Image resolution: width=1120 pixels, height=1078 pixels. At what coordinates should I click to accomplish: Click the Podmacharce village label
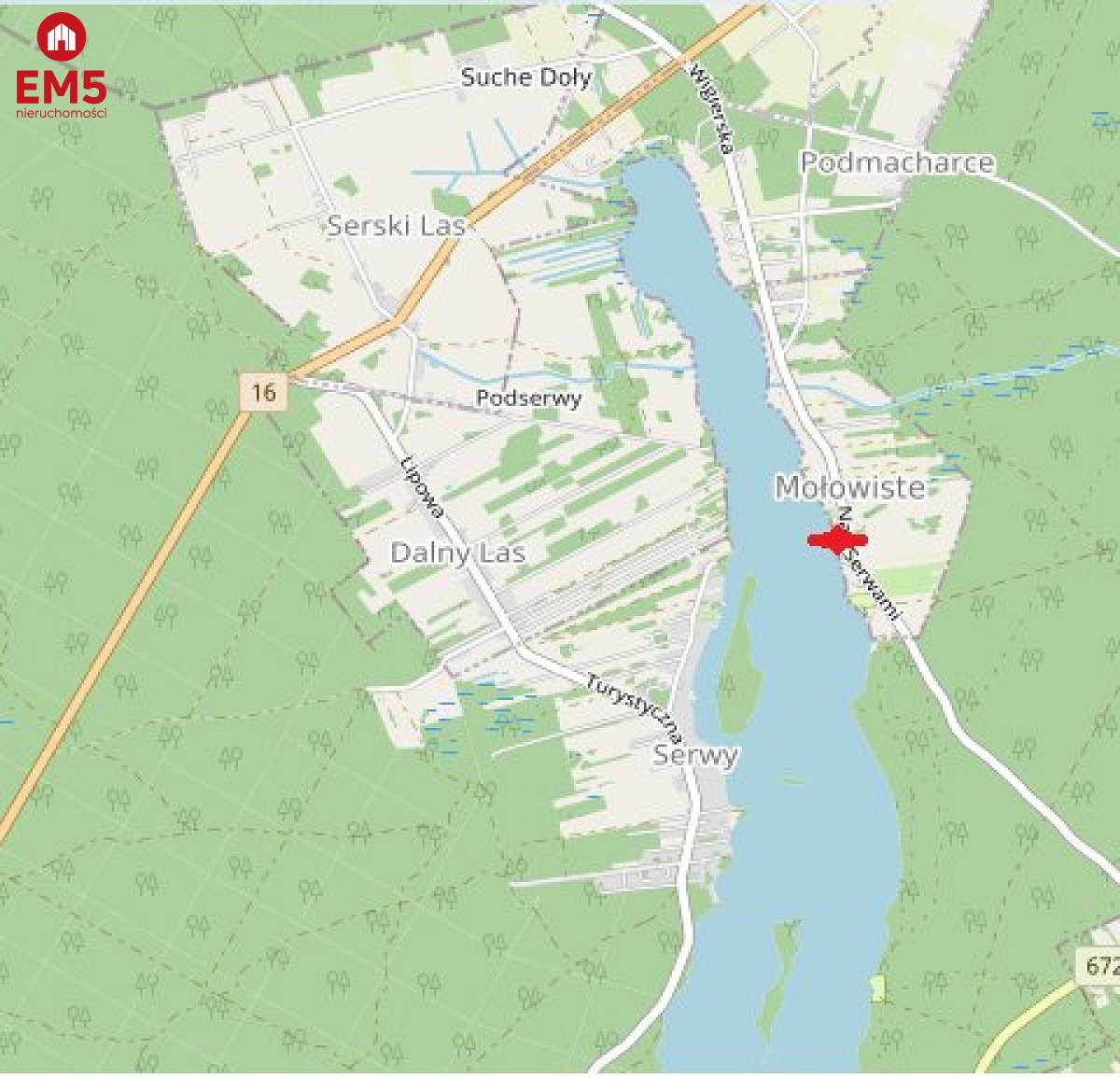click(x=897, y=162)
